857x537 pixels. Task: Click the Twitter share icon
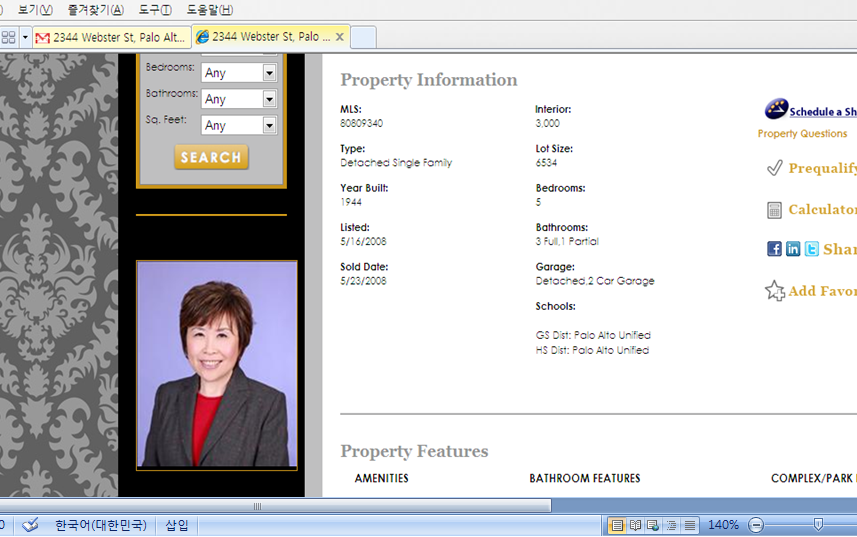[x=812, y=249]
